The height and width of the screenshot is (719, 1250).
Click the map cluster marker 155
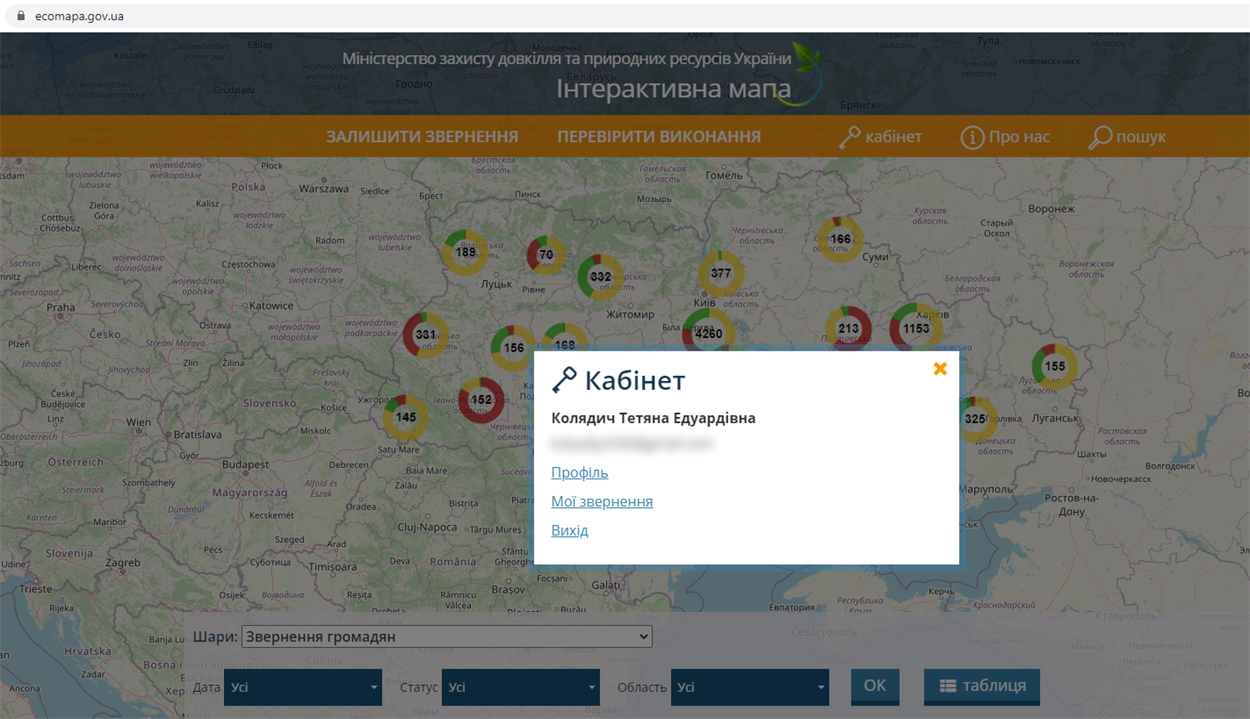pos(1055,366)
